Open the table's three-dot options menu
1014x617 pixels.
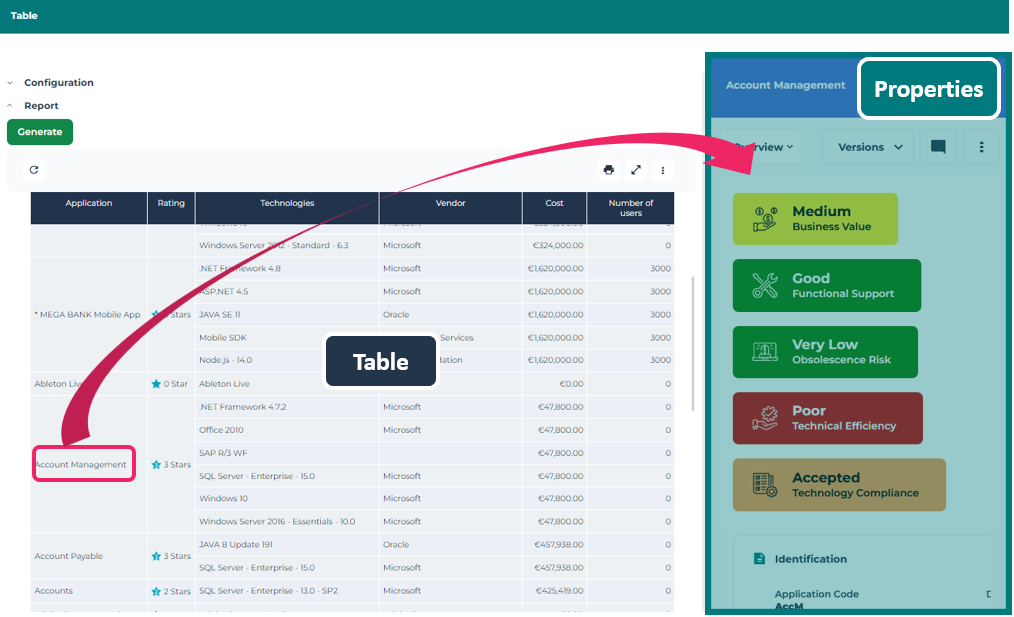[x=662, y=170]
